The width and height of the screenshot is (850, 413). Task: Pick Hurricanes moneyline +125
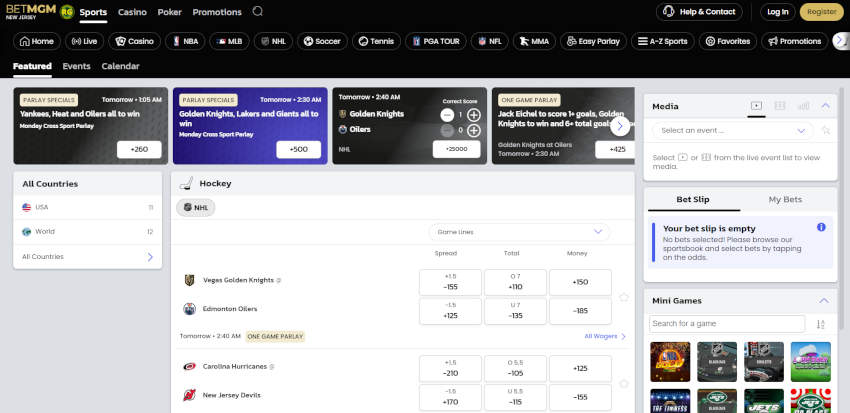click(580, 369)
